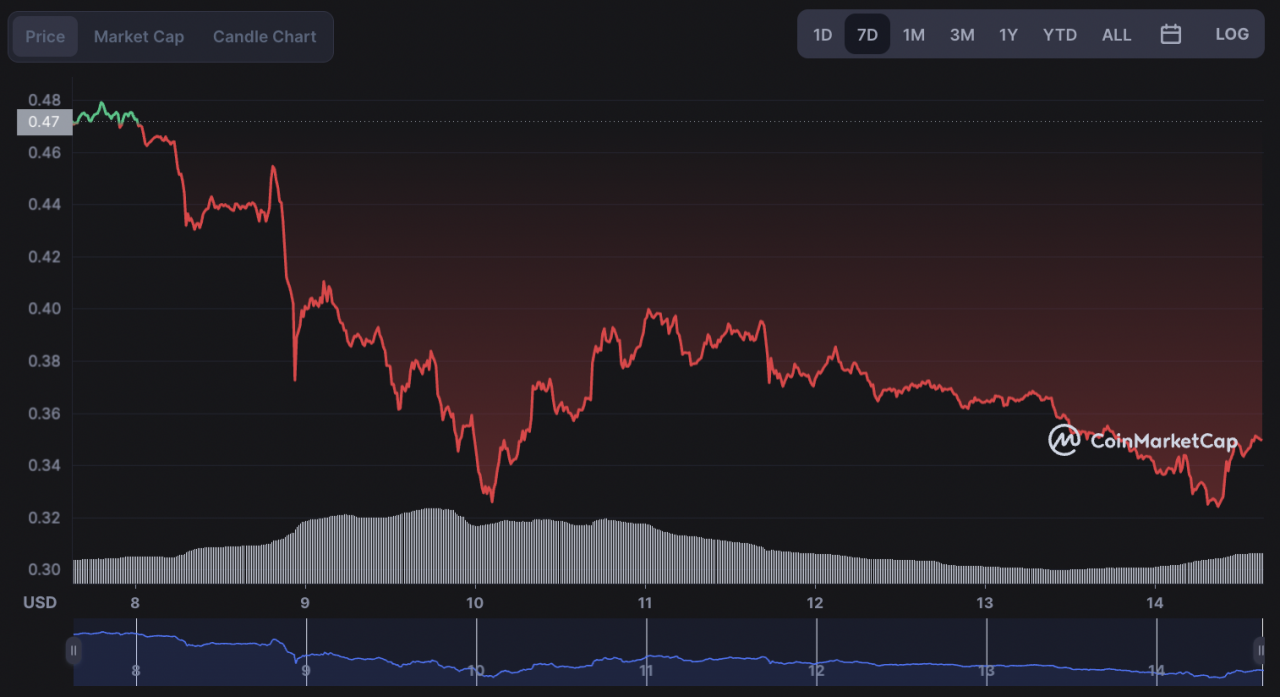Click the CoinMarketCap logo watermark
The width and height of the screenshot is (1280, 697).
[x=1142, y=440]
